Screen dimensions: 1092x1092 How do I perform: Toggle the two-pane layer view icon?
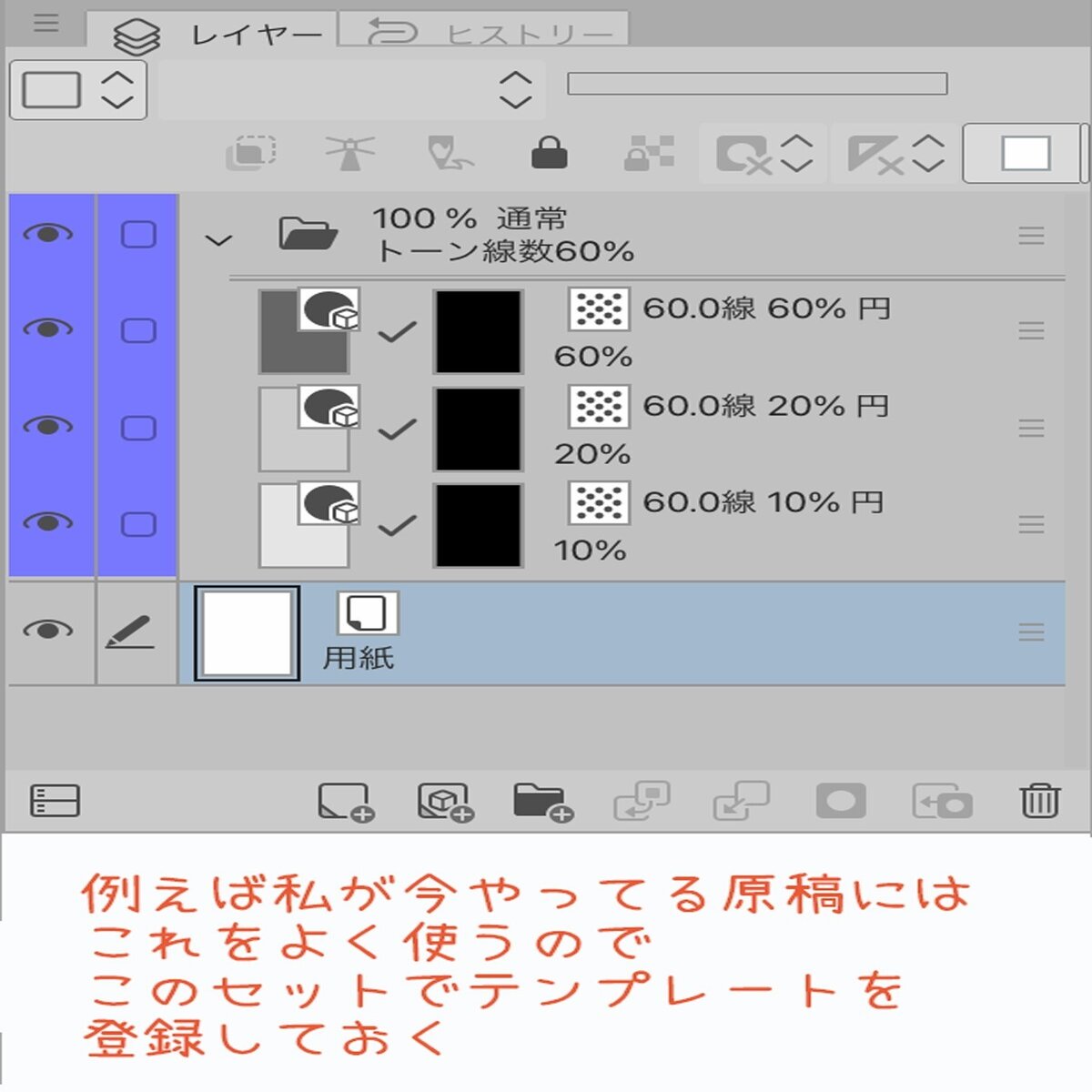pos(55,801)
